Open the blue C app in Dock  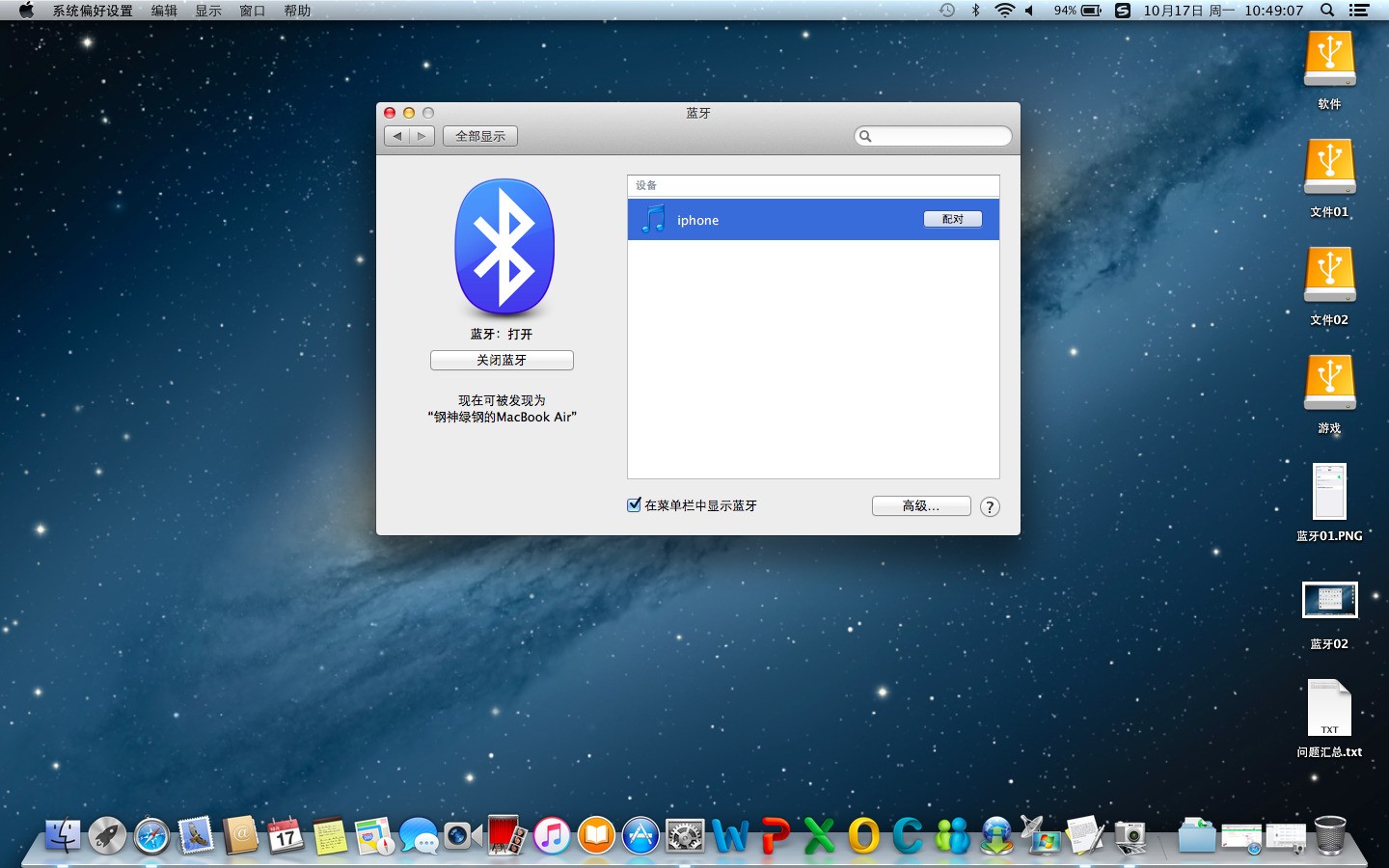[x=908, y=835]
